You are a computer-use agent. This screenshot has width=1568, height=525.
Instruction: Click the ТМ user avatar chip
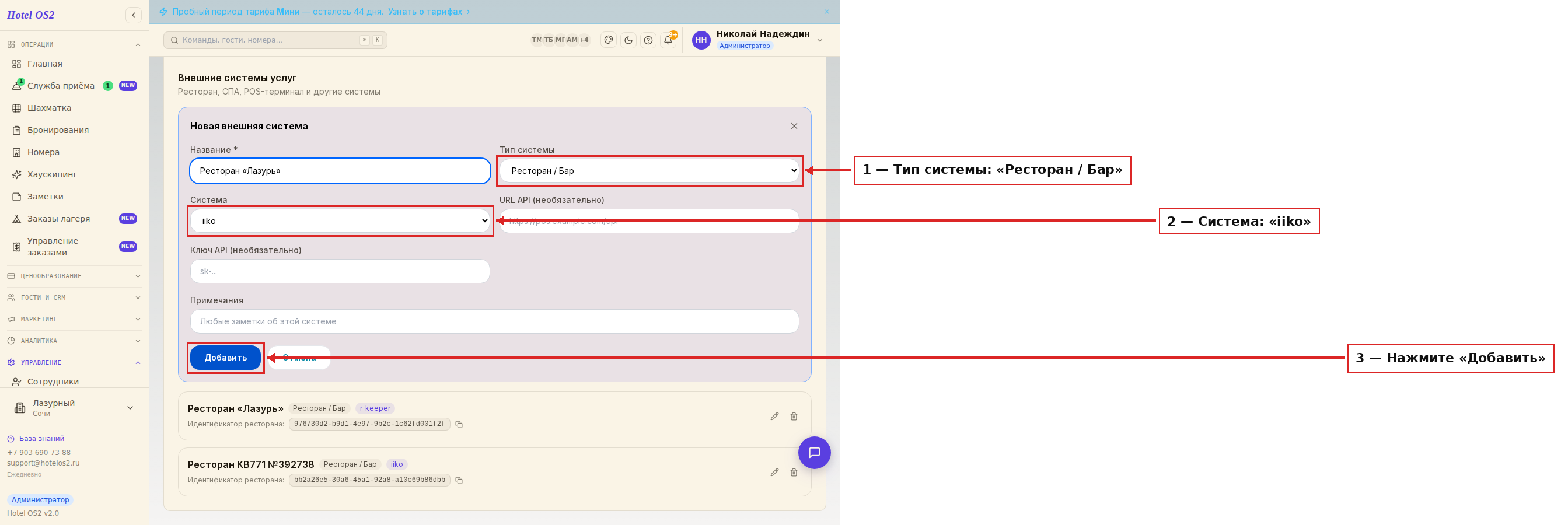point(536,40)
